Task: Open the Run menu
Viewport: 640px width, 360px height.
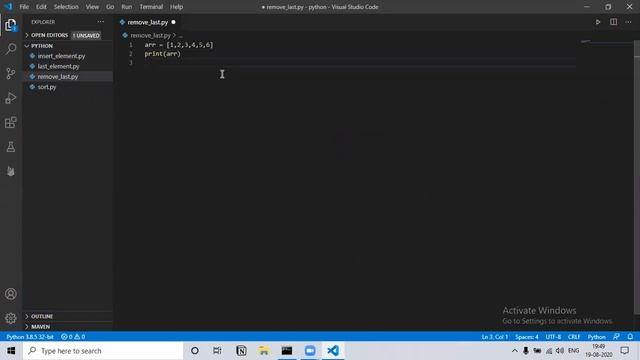Action: pos(127,7)
